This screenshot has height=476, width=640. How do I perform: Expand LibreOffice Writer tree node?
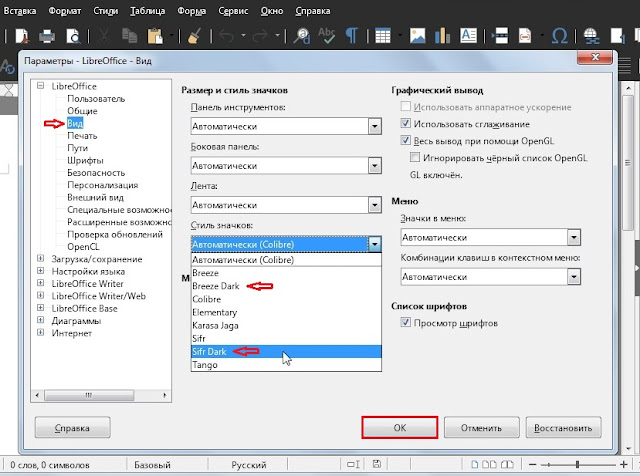[x=40, y=283]
